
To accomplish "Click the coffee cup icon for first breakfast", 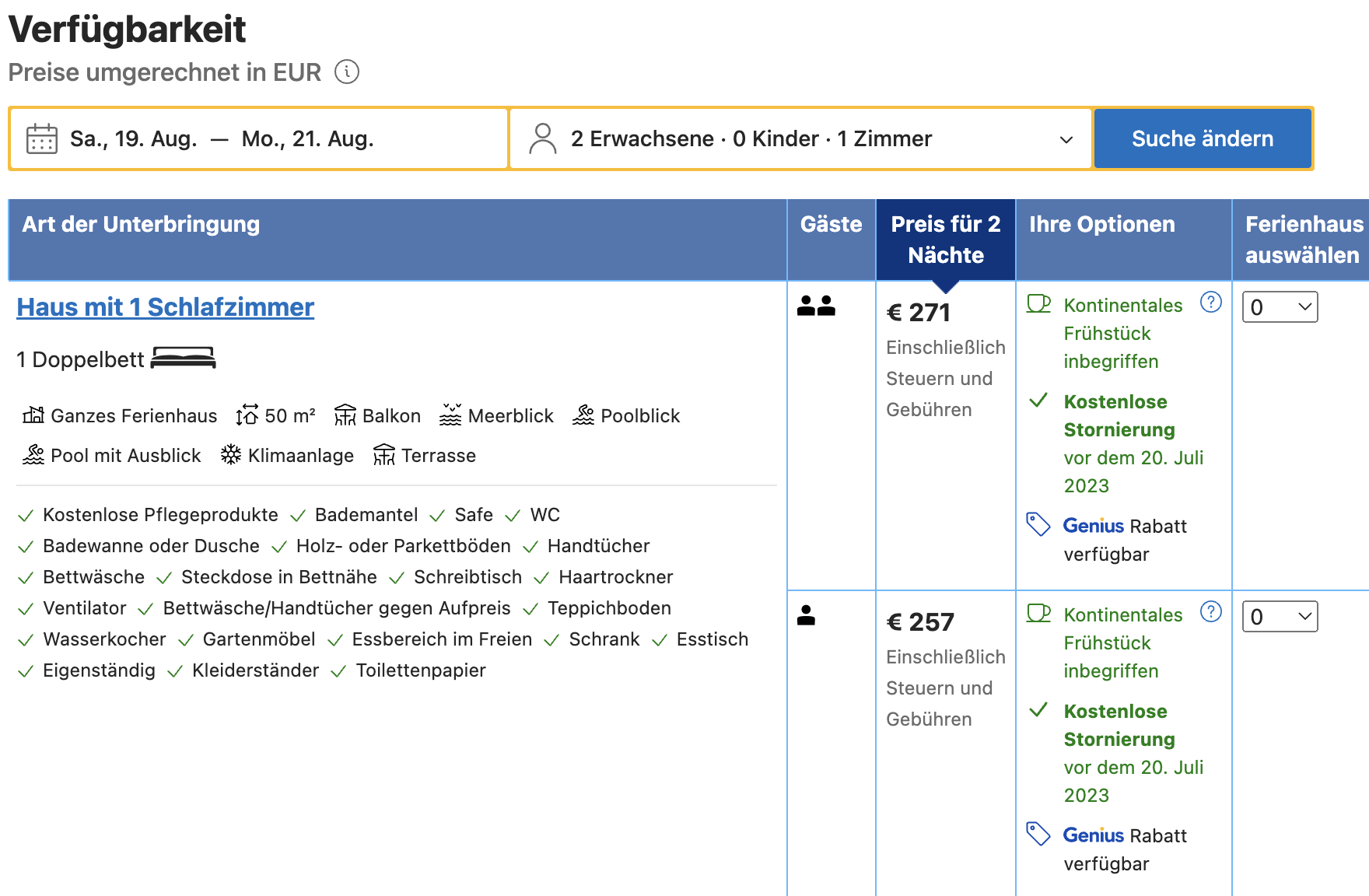I will 1038,303.
